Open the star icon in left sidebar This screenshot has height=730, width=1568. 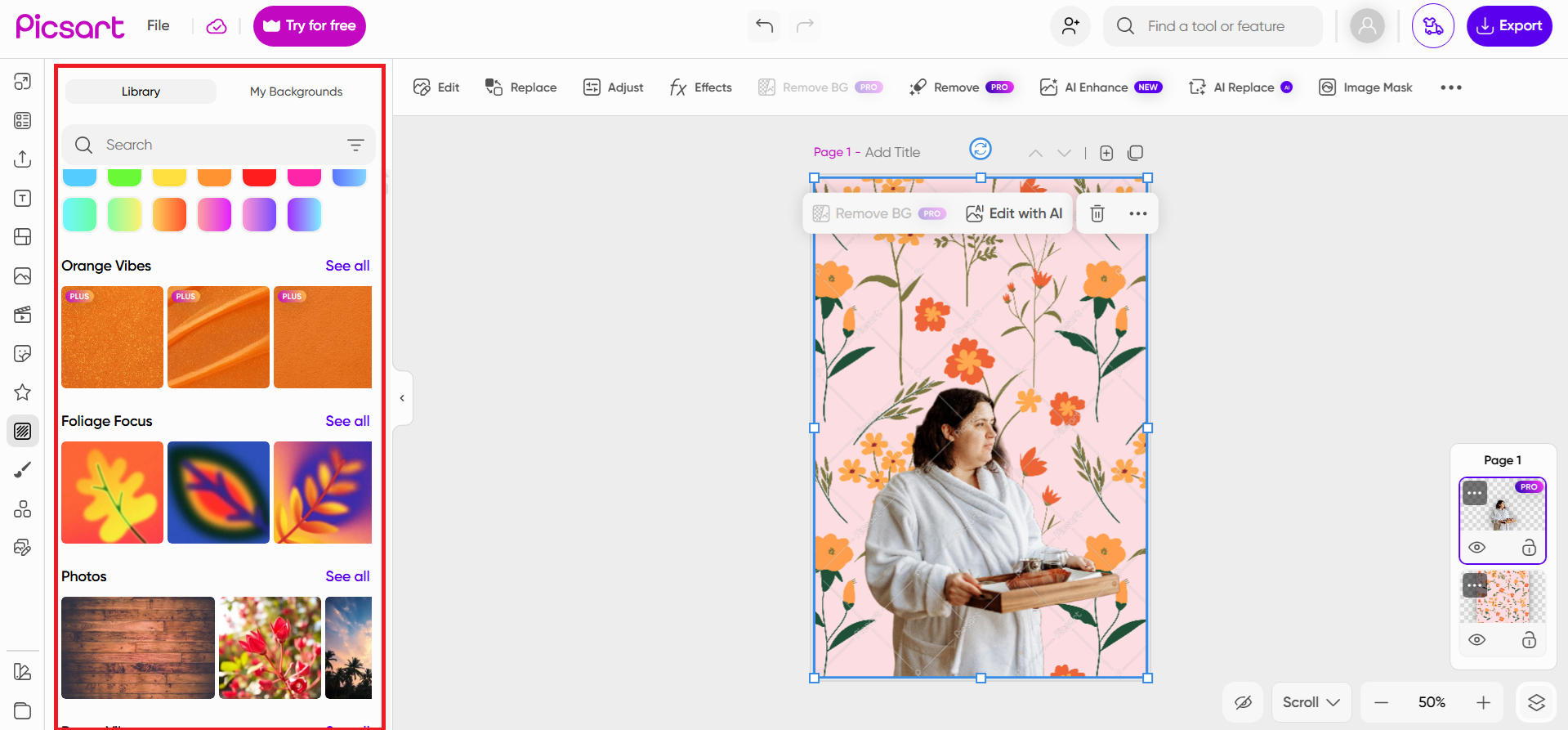tap(23, 392)
